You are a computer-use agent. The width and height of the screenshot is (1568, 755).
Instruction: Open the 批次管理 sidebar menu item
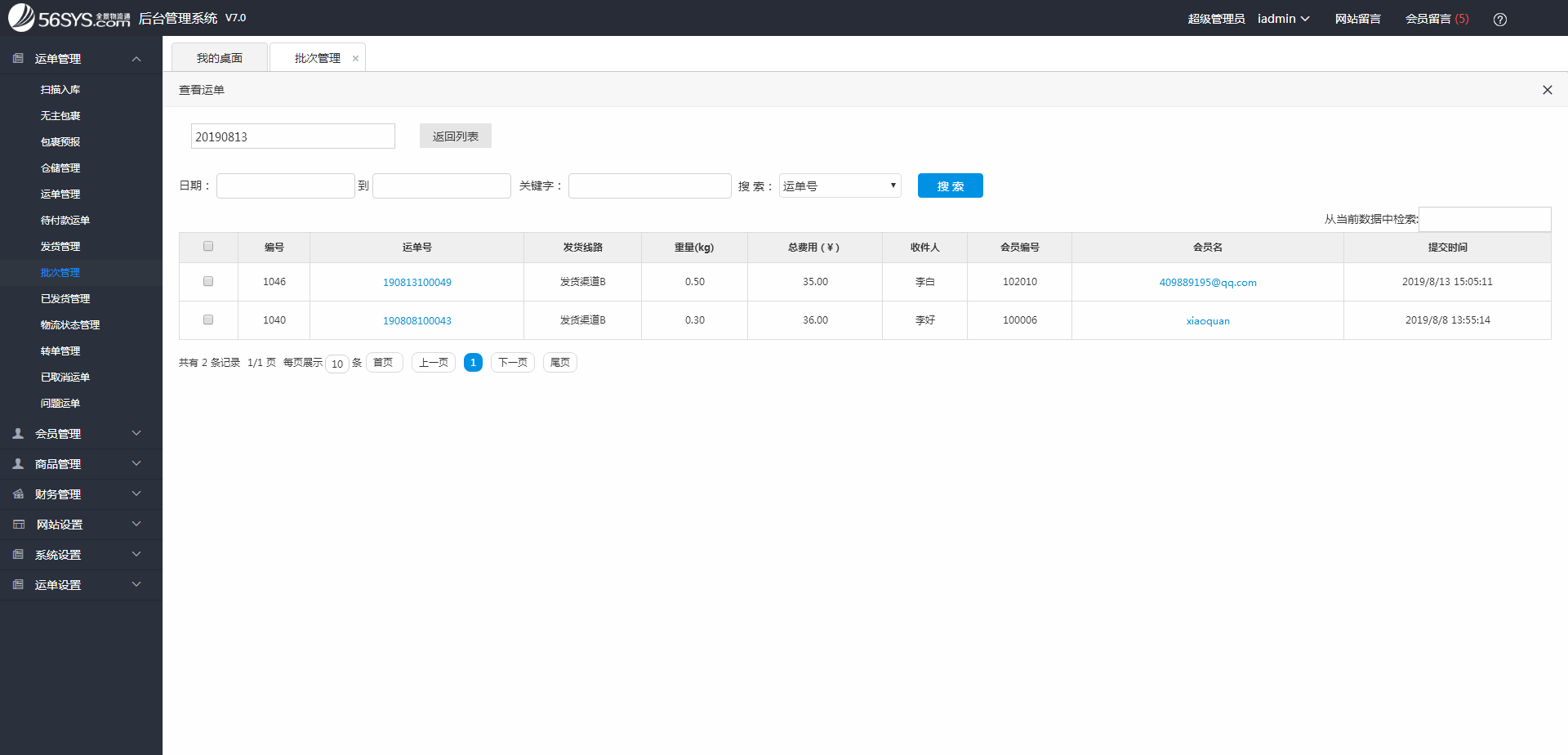[x=60, y=272]
